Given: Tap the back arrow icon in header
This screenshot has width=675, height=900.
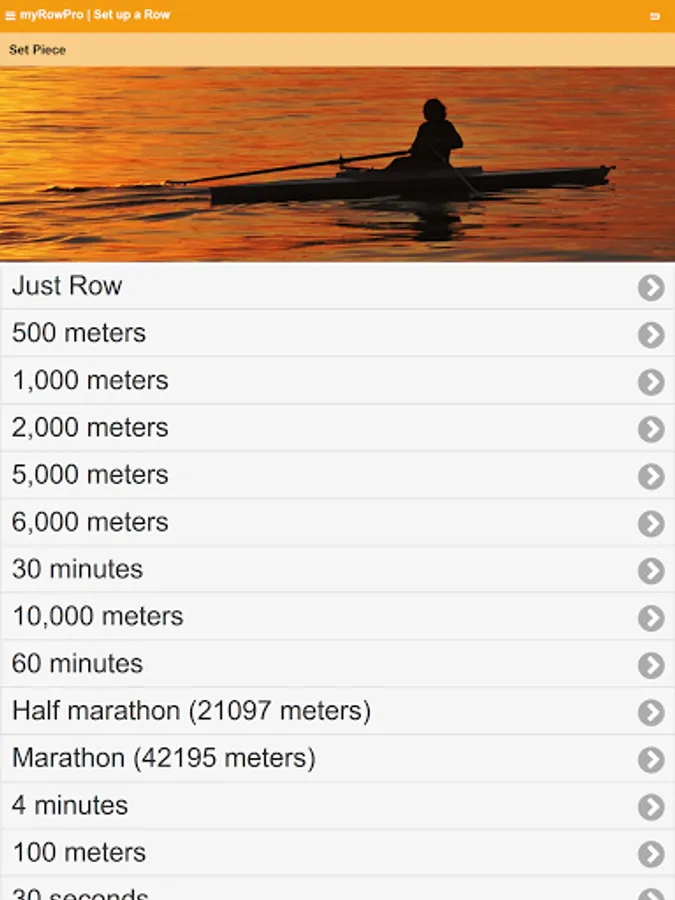Looking at the screenshot, I should coord(655,16).
